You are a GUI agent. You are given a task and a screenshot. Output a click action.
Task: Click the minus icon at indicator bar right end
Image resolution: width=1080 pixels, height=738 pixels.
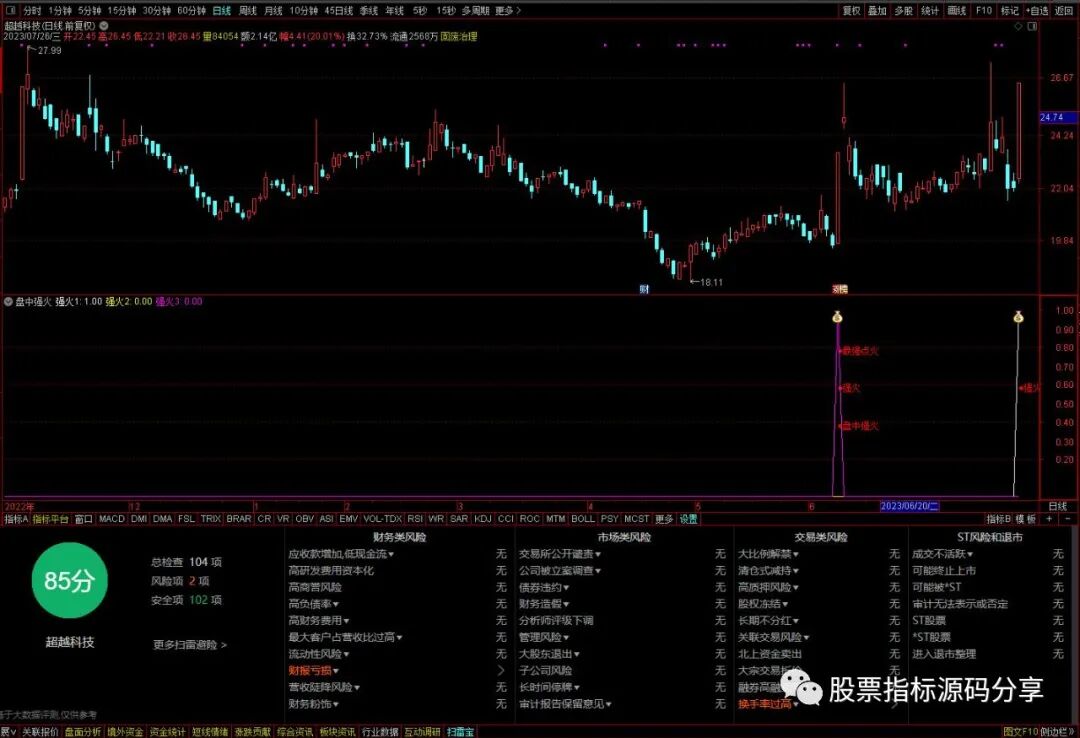click(x=1068, y=518)
